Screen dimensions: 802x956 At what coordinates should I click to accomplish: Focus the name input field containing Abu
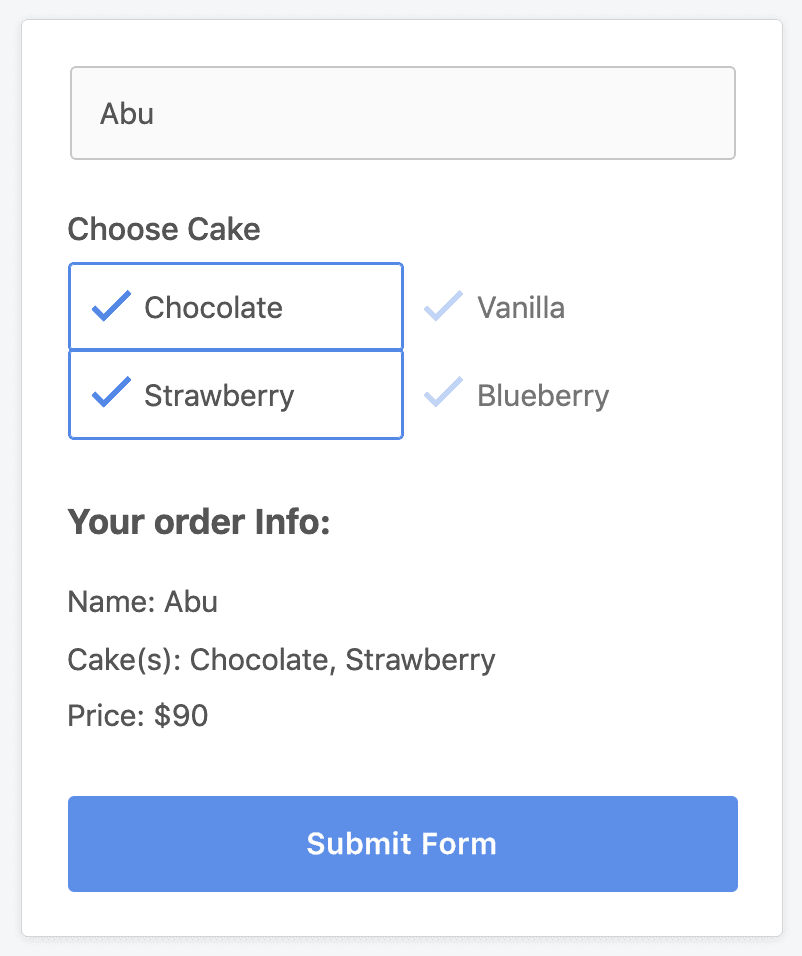coord(403,113)
